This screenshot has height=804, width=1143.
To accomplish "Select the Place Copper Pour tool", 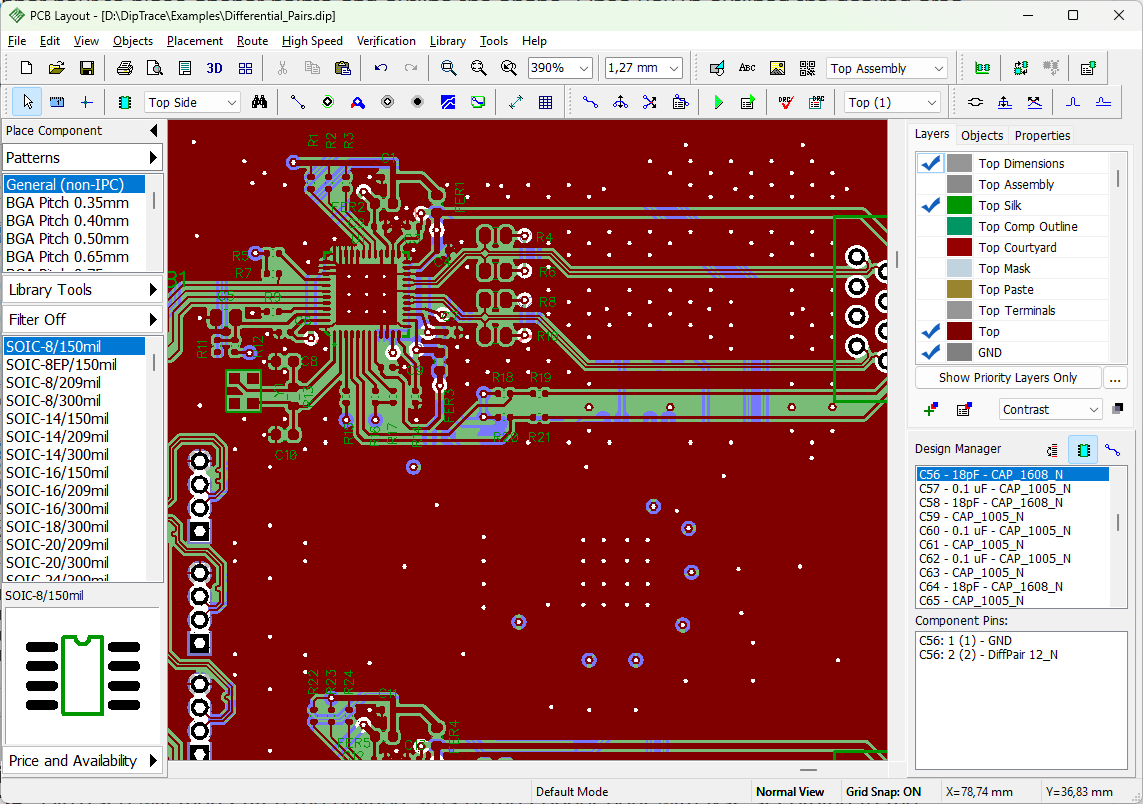I will [448, 102].
